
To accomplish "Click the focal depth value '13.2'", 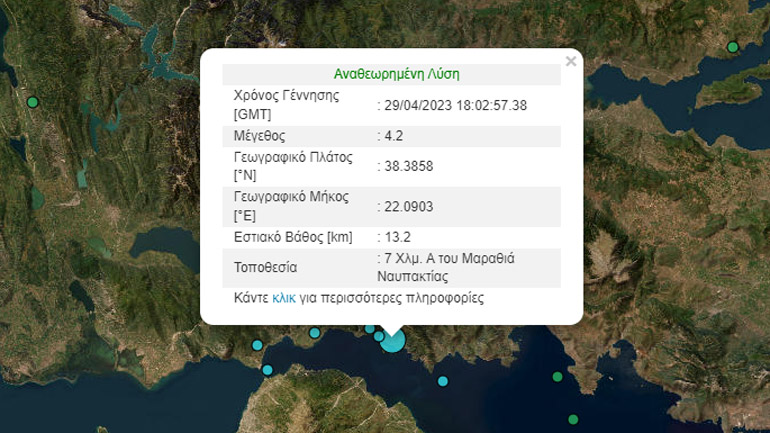I will 397,237.
